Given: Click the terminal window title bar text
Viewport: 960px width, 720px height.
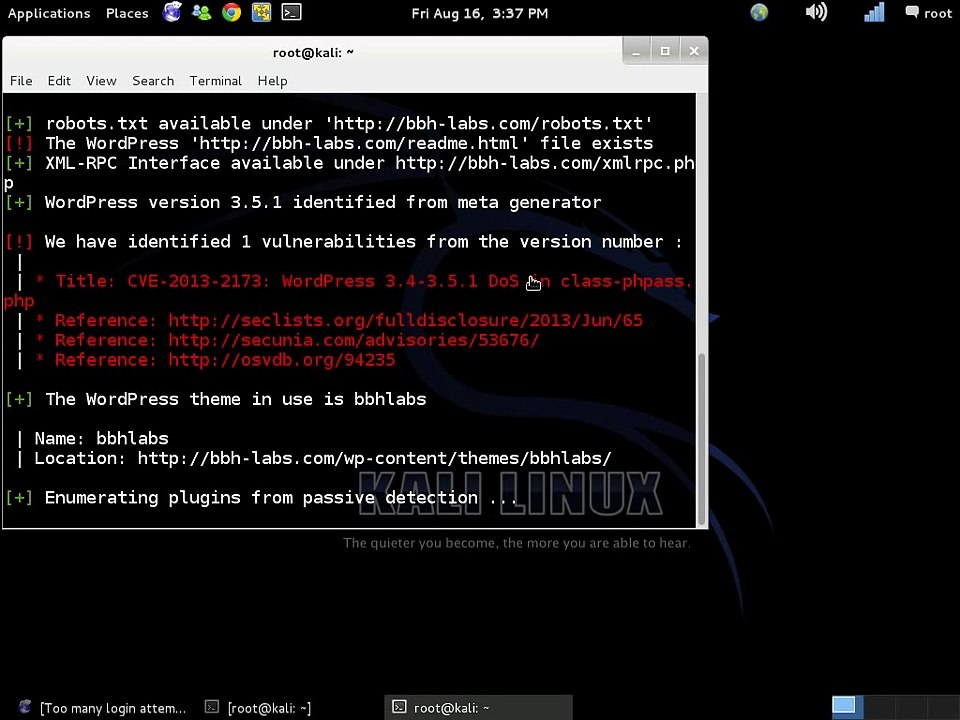Looking at the screenshot, I should [313, 53].
